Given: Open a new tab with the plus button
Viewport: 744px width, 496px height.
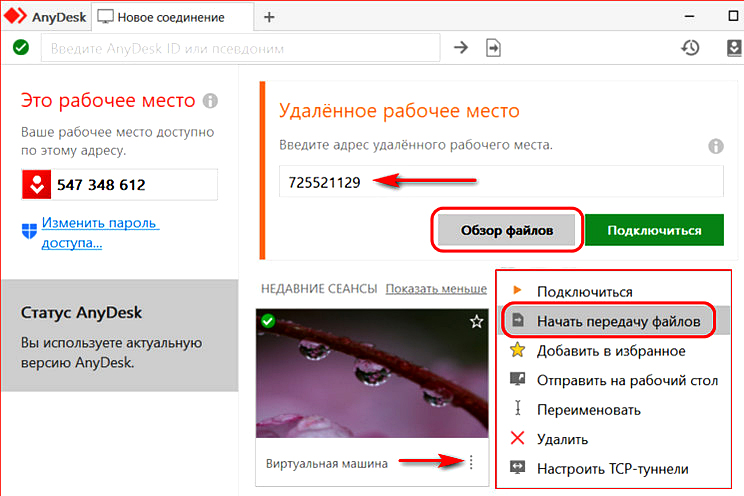Looking at the screenshot, I should pyautogui.click(x=269, y=17).
